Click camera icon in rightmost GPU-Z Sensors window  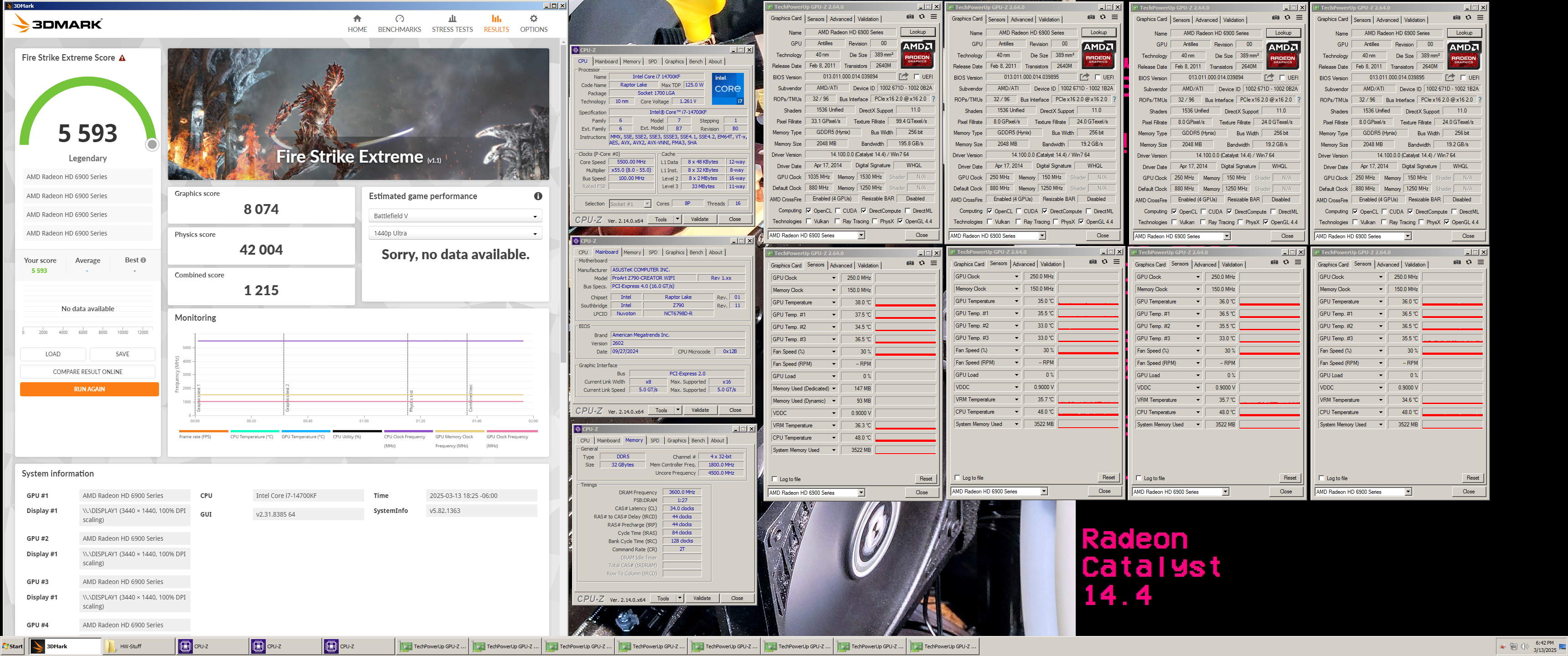1457,262
